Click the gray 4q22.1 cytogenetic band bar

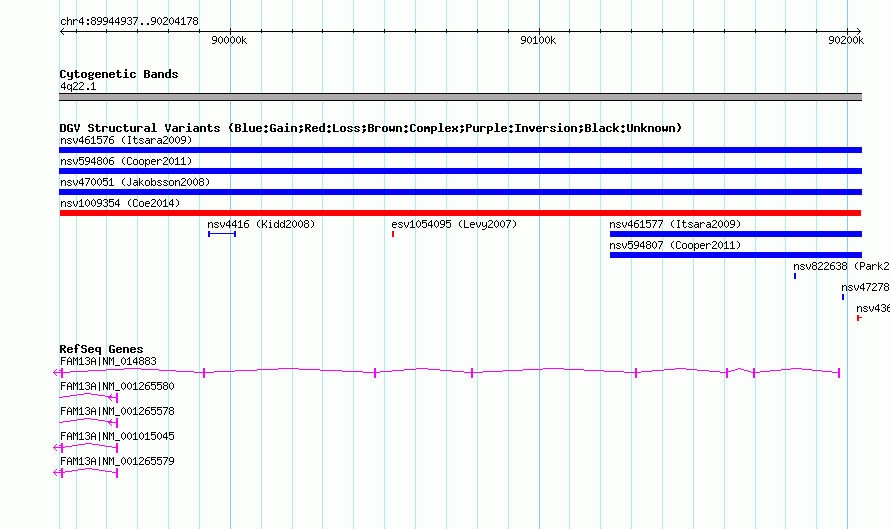pyautogui.click(x=460, y=97)
